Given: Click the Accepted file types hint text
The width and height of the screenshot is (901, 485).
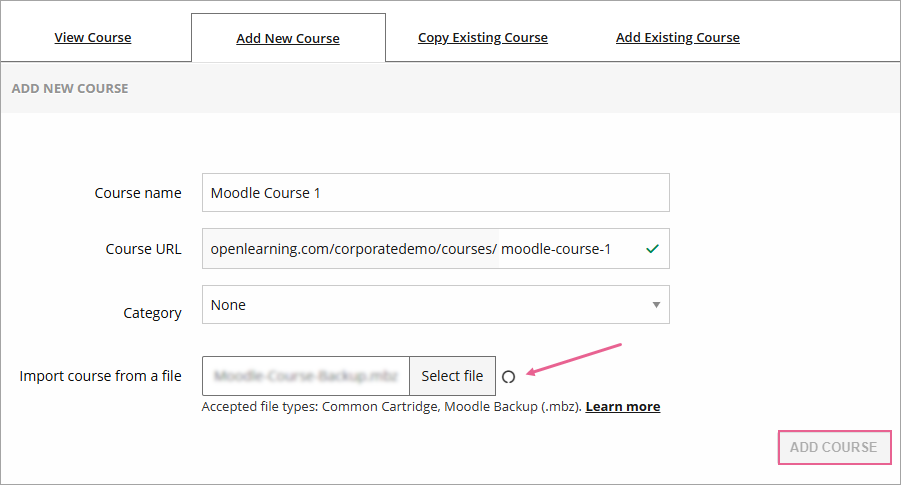Looking at the screenshot, I should [391, 407].
